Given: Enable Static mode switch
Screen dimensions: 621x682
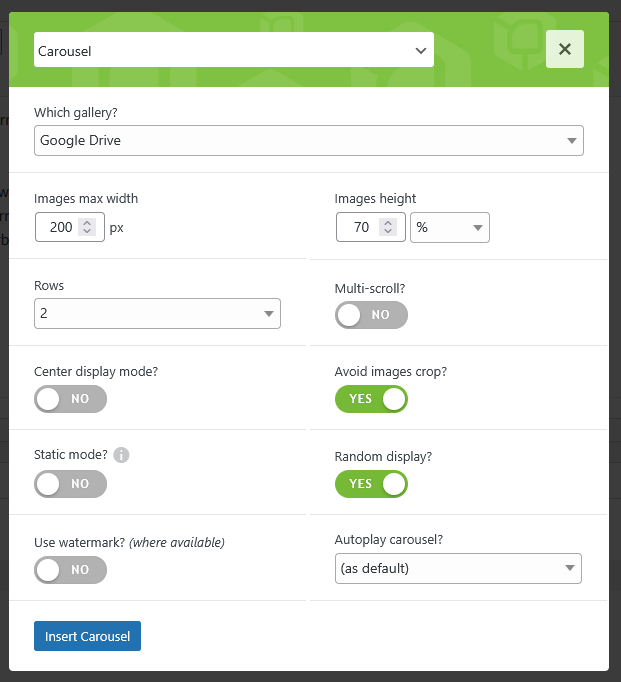Looking at the screenshot, I should click(70, 484).
